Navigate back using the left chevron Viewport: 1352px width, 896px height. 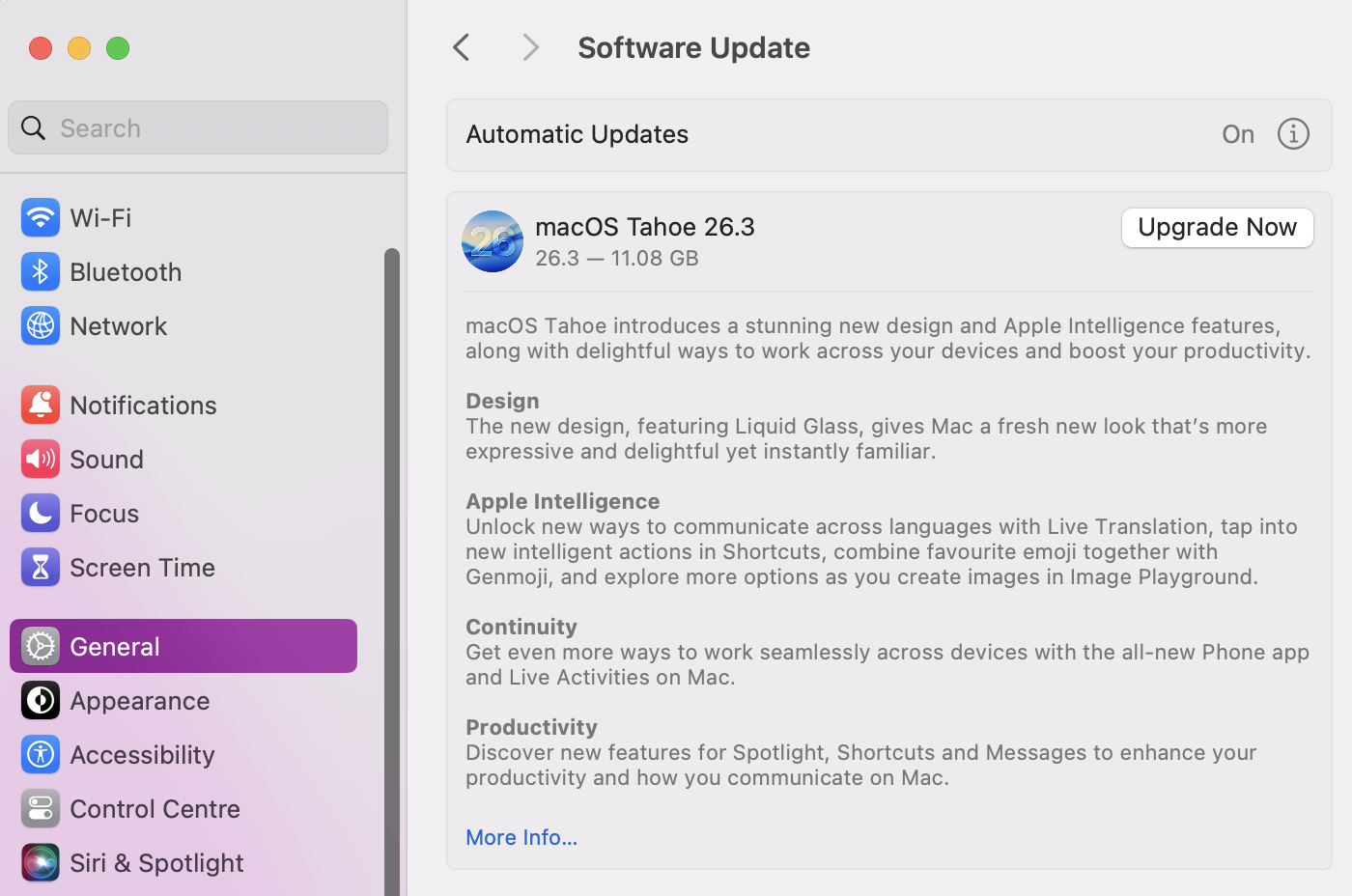pos(461,47)
